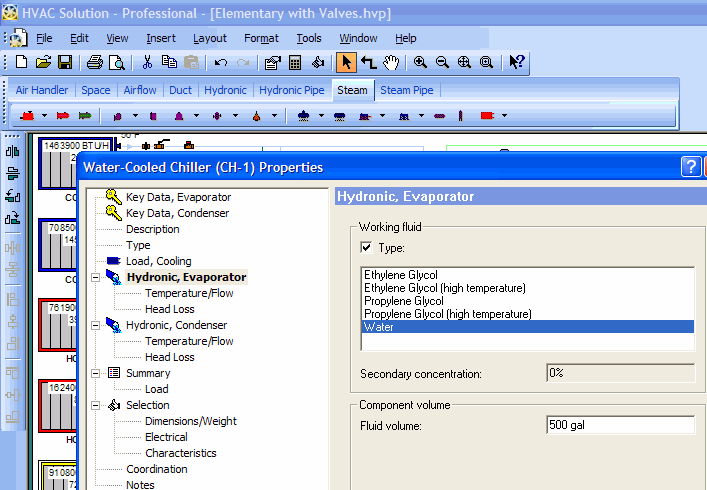This screenshot has height=490, width=707.
Task: Collapse the Selection tree node
Action: pos(96,405)
